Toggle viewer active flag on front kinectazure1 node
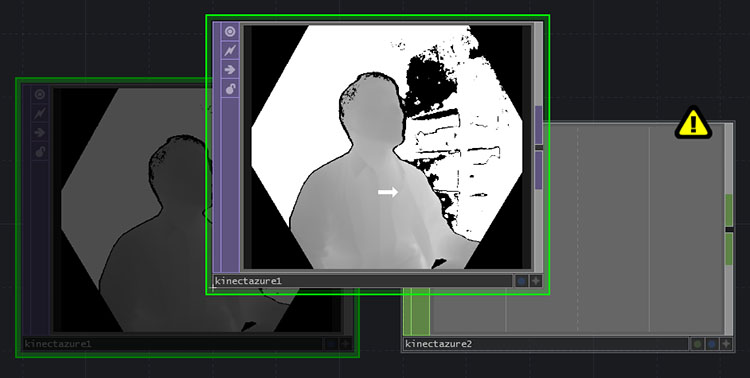 pyautogui.click(x=231, y=32)
